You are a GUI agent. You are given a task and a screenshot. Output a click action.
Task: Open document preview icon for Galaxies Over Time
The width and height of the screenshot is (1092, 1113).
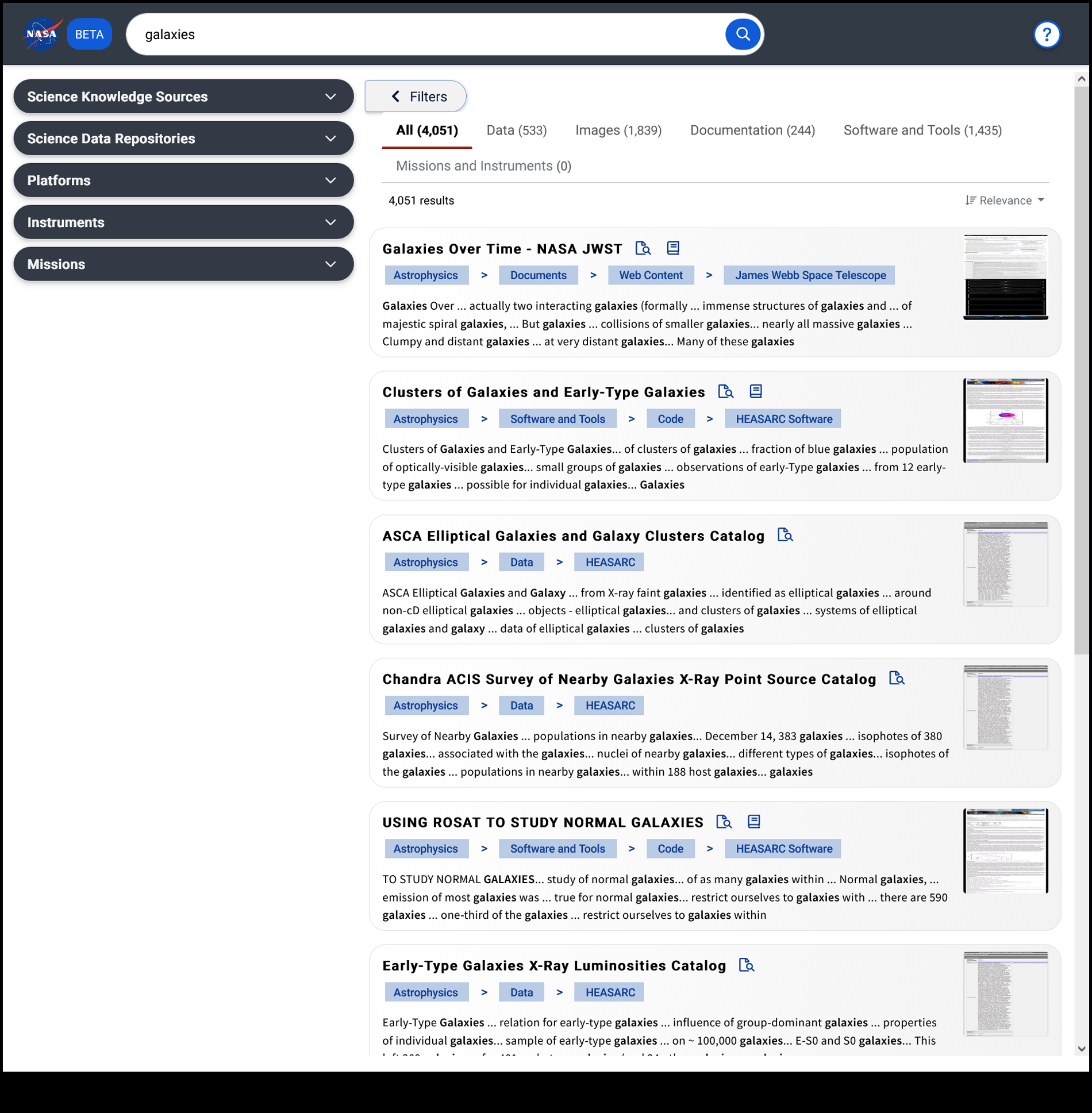tap(643, 248)
